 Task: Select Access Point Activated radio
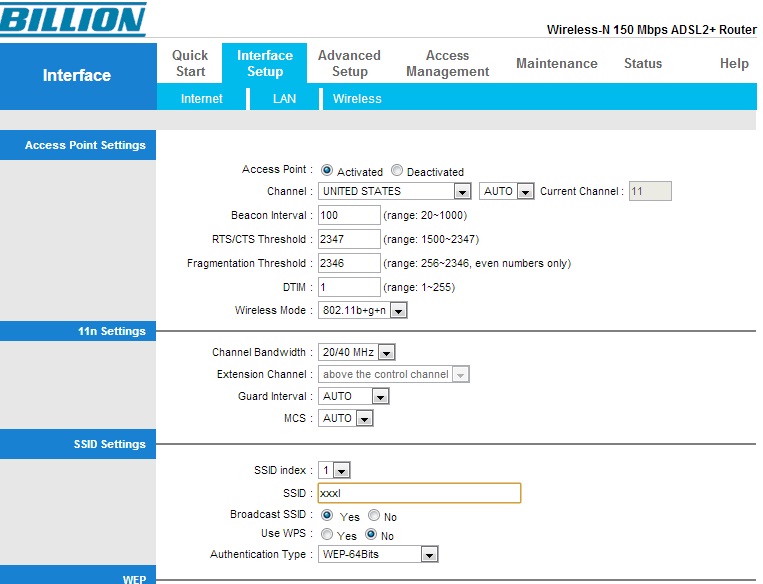pyautogui.click(x=327, y=170)
